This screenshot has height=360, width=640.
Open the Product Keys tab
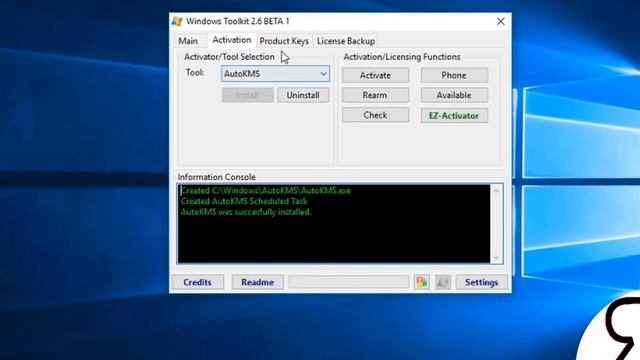click(284, 41)
